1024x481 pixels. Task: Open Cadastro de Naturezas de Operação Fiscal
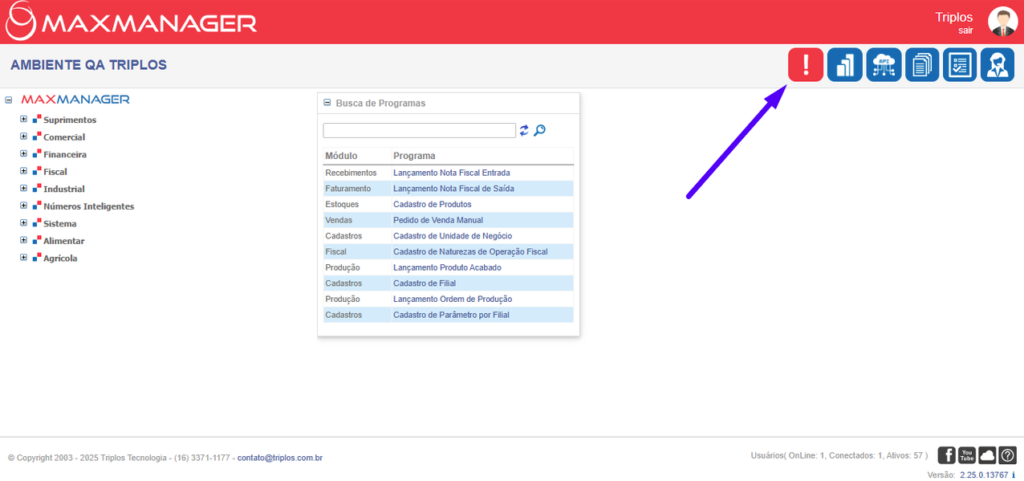[470, 251]
